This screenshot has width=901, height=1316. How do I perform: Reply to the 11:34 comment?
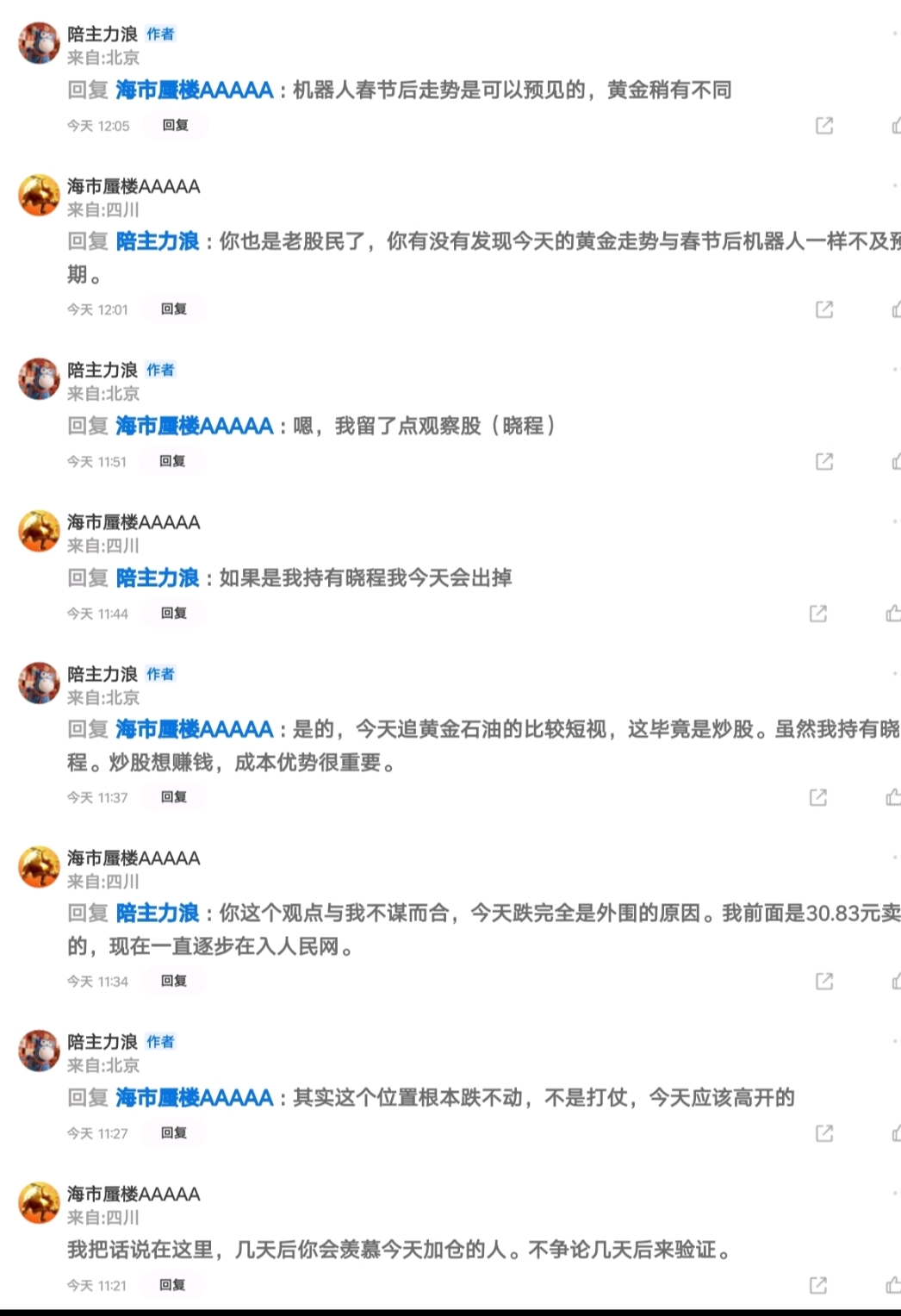coord(174,982)
